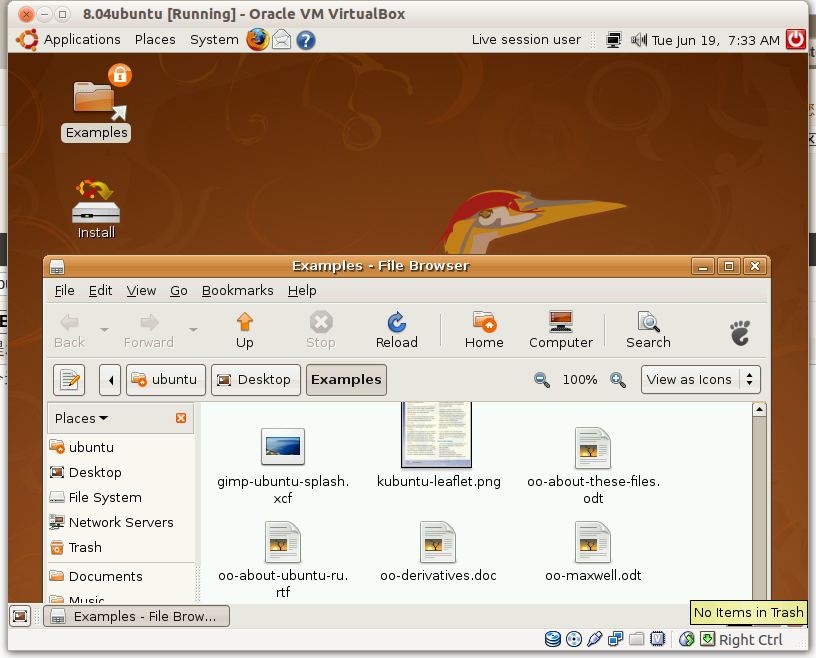Open the Applications menu in top panel
This screenshot has height=658, width=816.
tap(82, 40)
